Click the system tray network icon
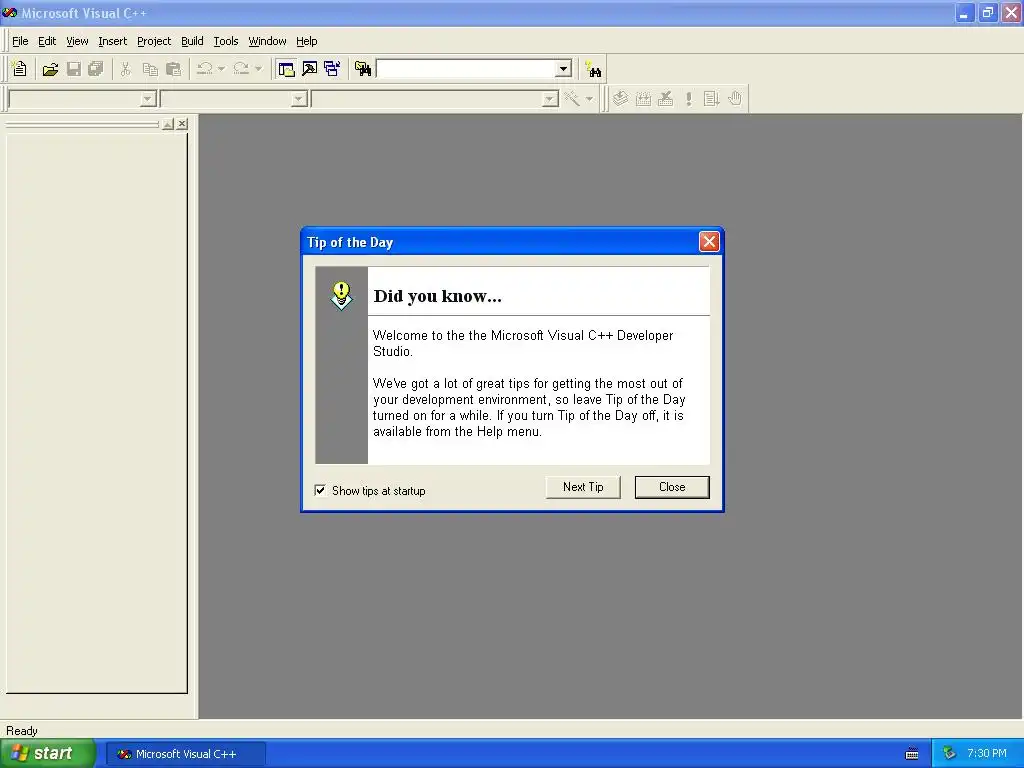The width and height of the screenshot is (1024, 768). pos(949,754)
